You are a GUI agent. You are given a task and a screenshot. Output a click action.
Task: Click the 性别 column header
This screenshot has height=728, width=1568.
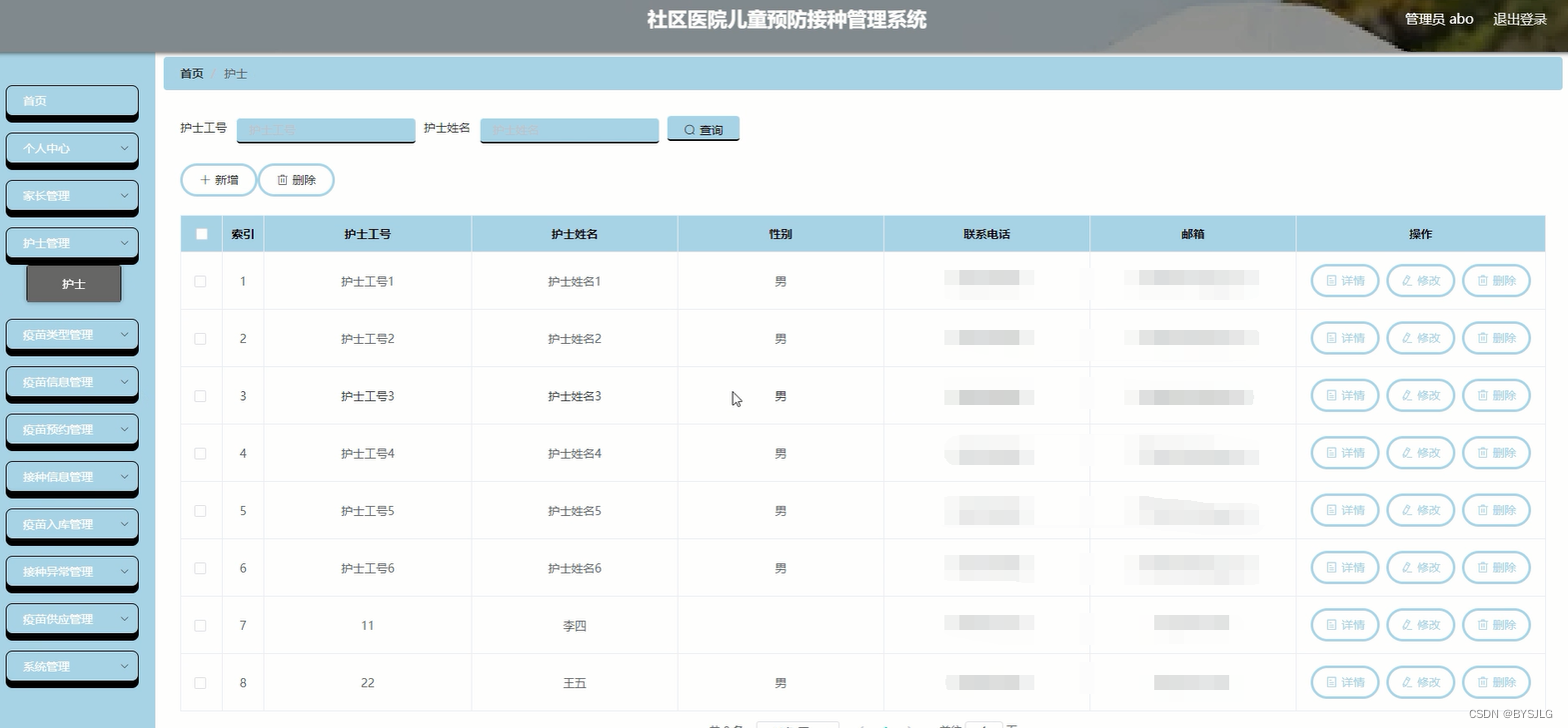(x=781, y=234)
